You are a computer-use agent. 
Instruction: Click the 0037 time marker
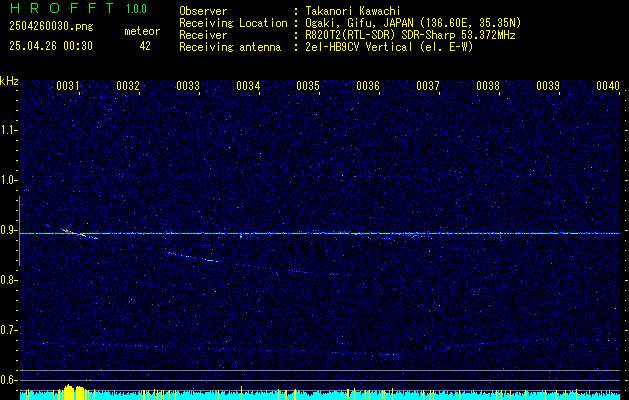click(428, 86)
